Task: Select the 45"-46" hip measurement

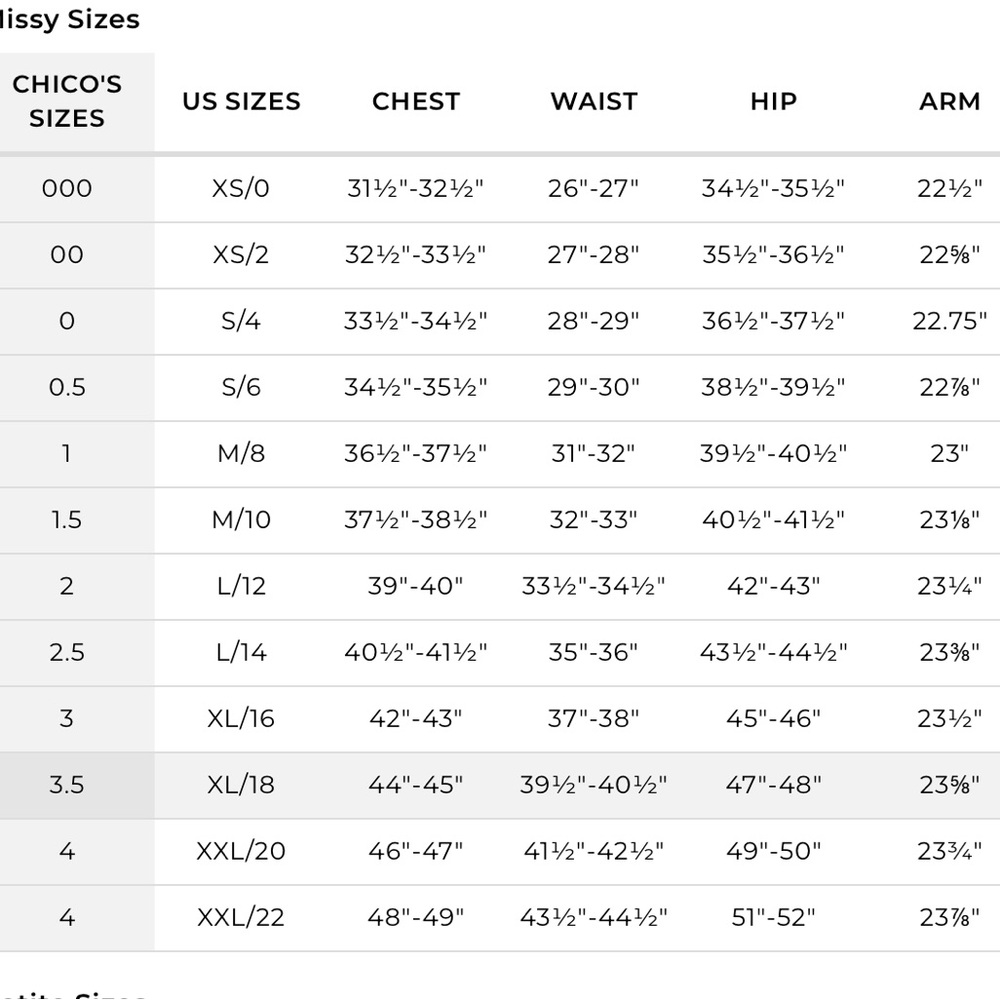Action: [x=773, y=719]
